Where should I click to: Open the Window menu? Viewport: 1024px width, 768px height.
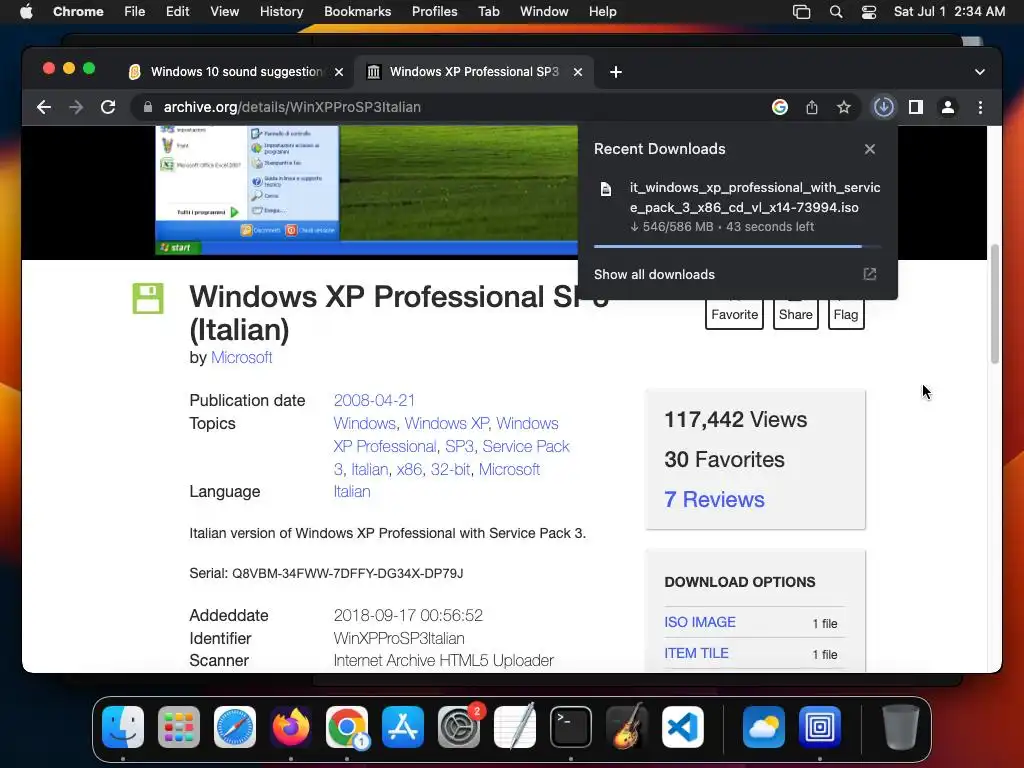click(x=544, y=11)
